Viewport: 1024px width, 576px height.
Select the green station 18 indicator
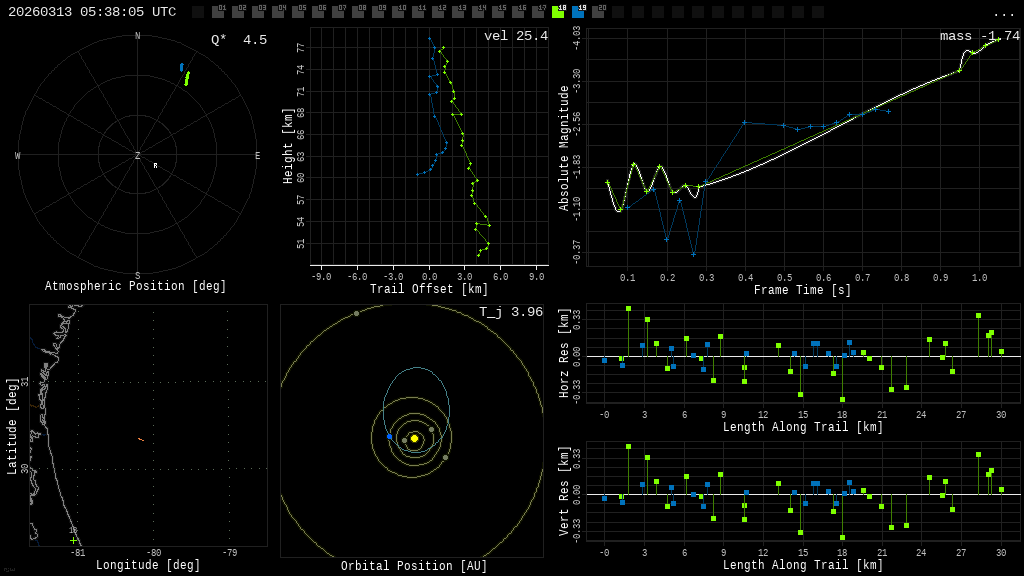point(558,12)
